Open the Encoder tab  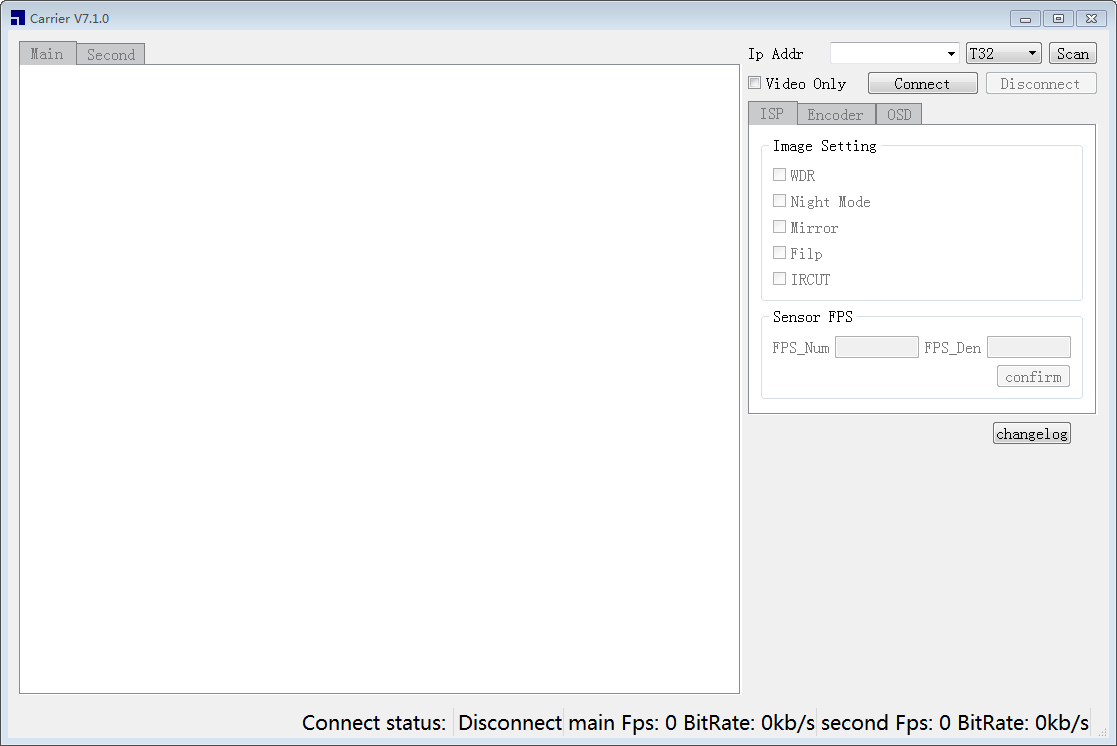click(836, 115)
